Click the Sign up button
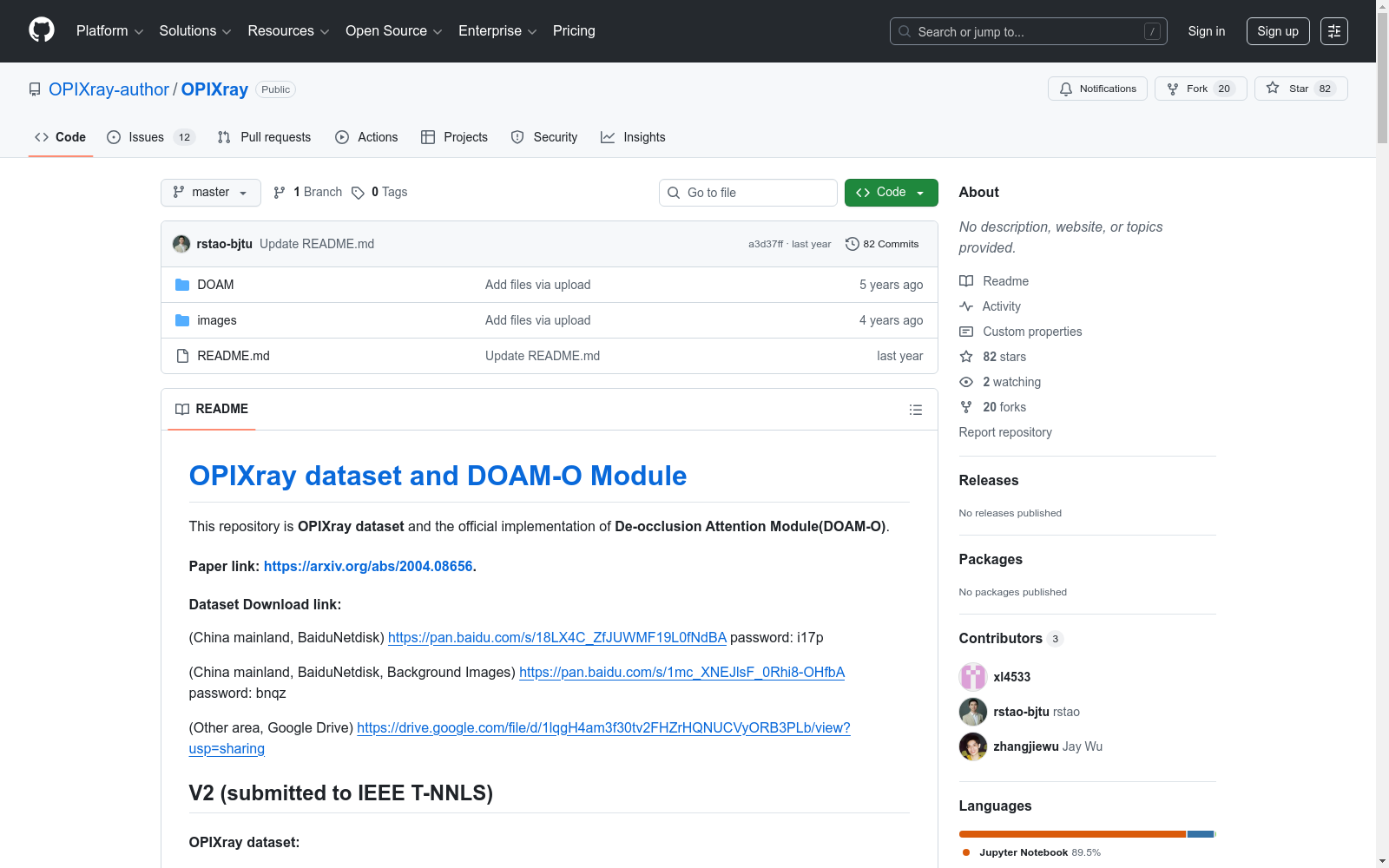The width and height of the screenshot is (1389, 868). pos(1278,31)
